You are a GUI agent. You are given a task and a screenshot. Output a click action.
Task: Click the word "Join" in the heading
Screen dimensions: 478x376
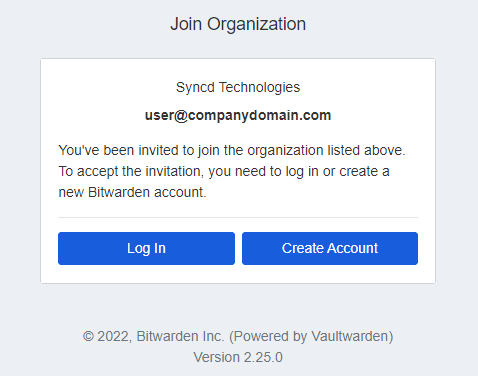tap(186, 24)
